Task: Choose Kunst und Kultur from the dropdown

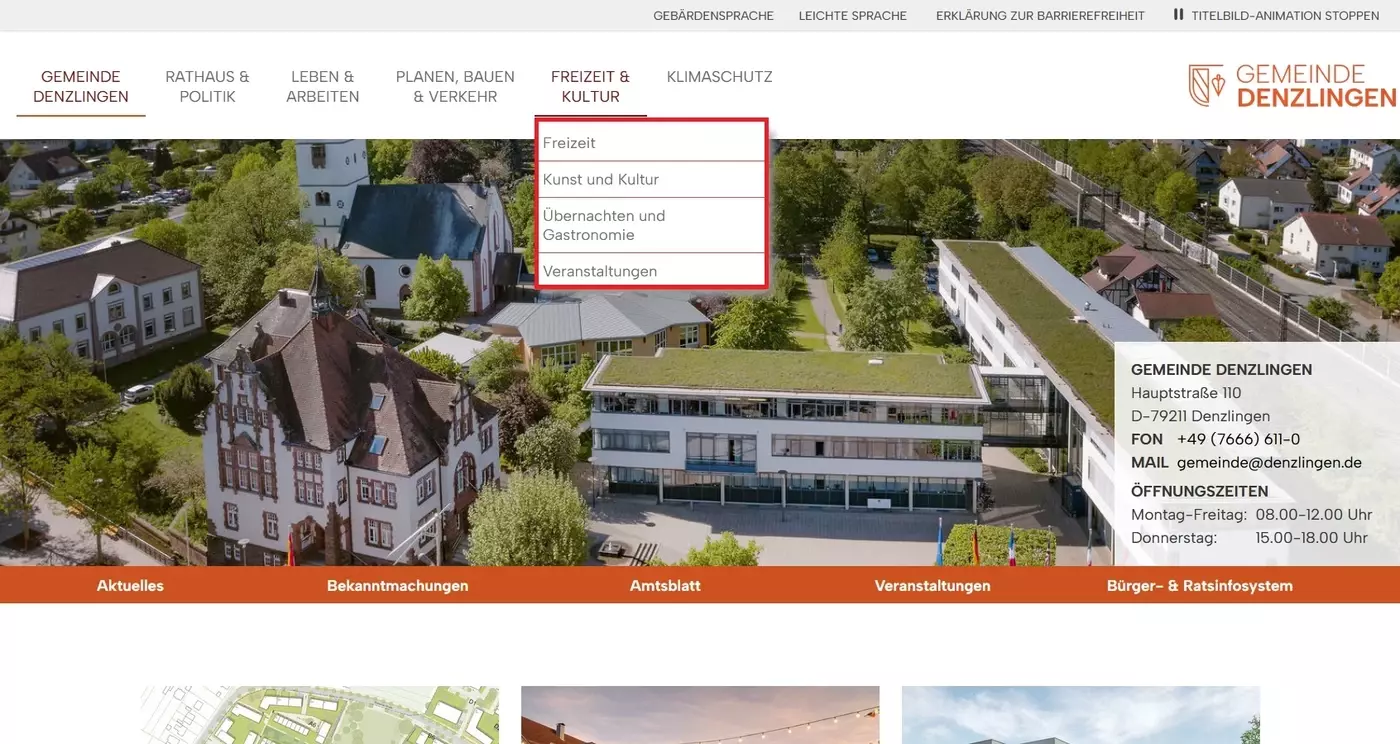Action: click(x=601, y=179)
